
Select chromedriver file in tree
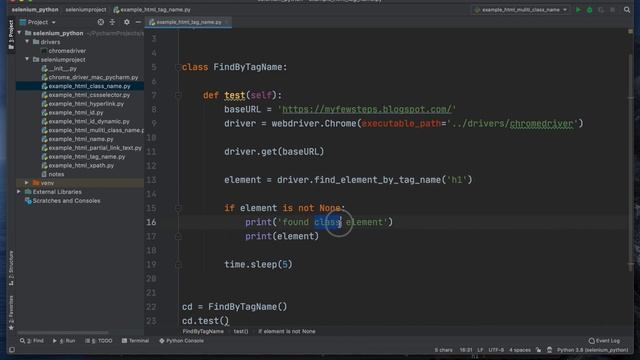[x=67, y=51]
